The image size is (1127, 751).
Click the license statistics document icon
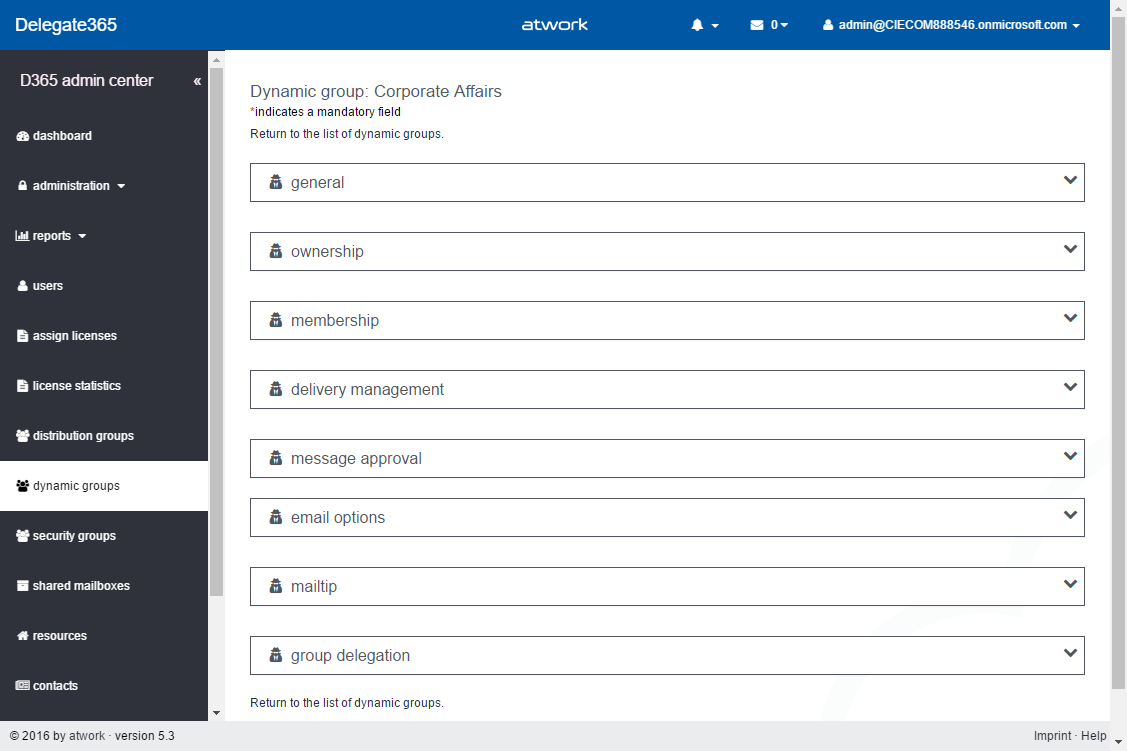(22, 386)
